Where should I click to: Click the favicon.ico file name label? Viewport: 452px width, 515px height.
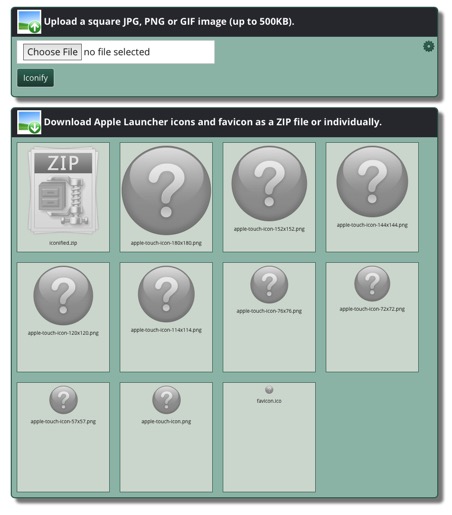pos(269,401)
